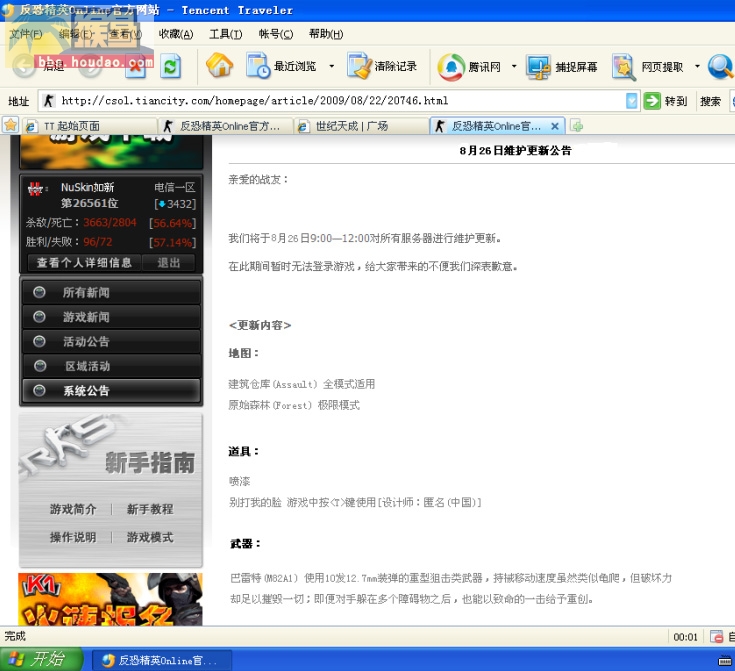Switch to the first 反恐精英Online官方 tab

click(x=226, y=126)
